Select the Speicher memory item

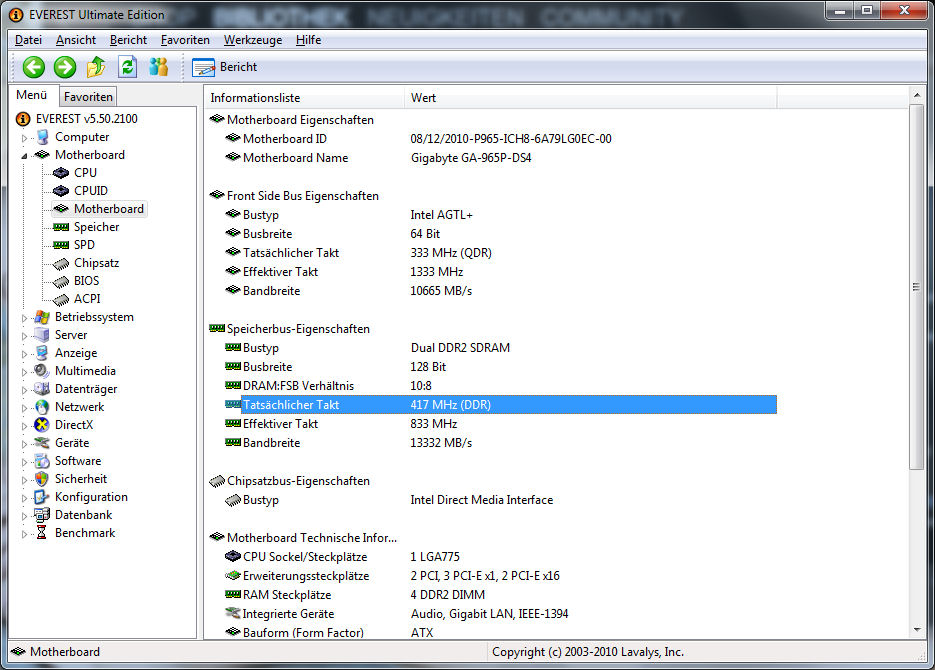(97, 227)
